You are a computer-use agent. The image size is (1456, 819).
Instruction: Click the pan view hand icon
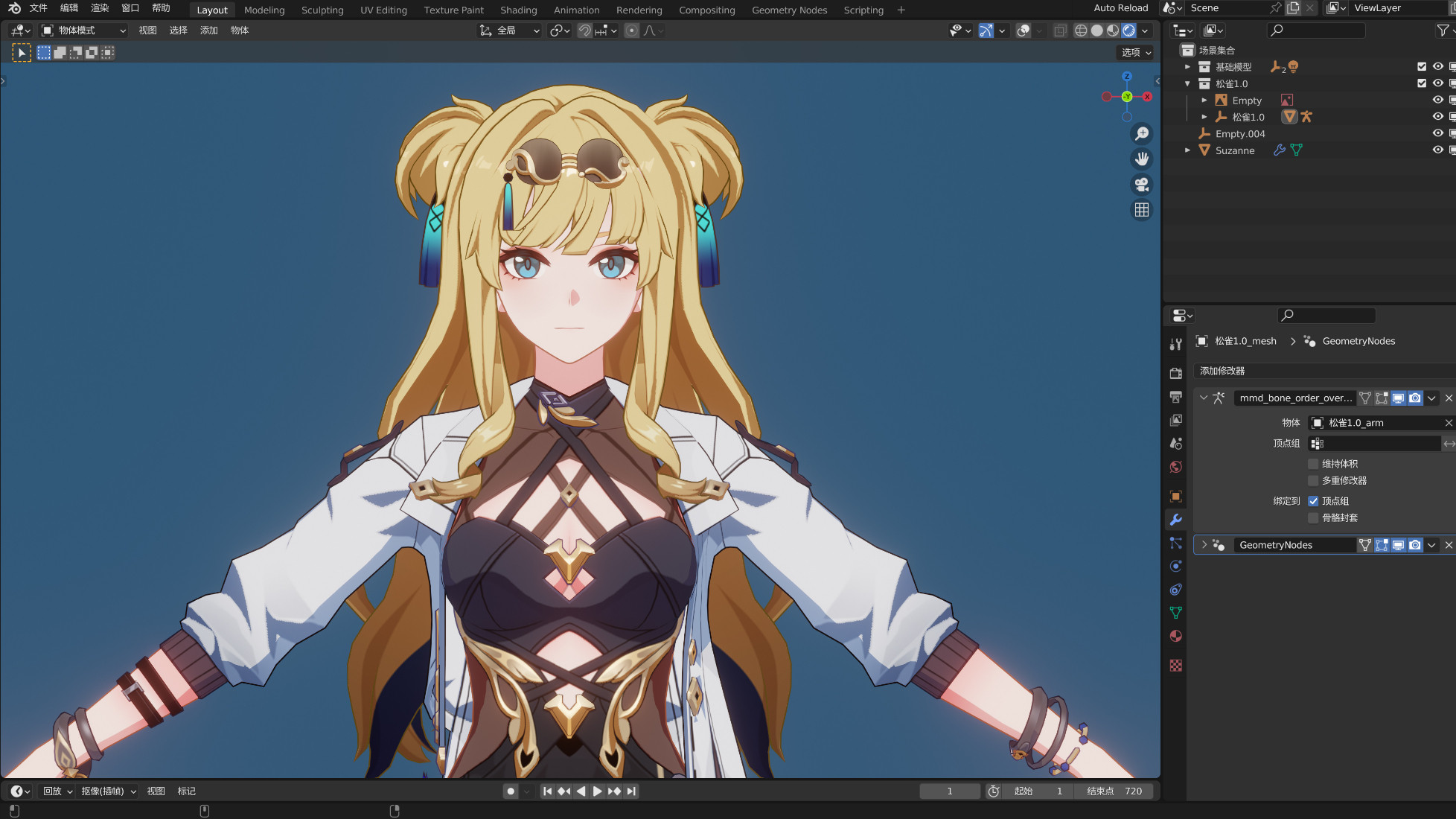pyautogui.click(x=1141, y=159)
